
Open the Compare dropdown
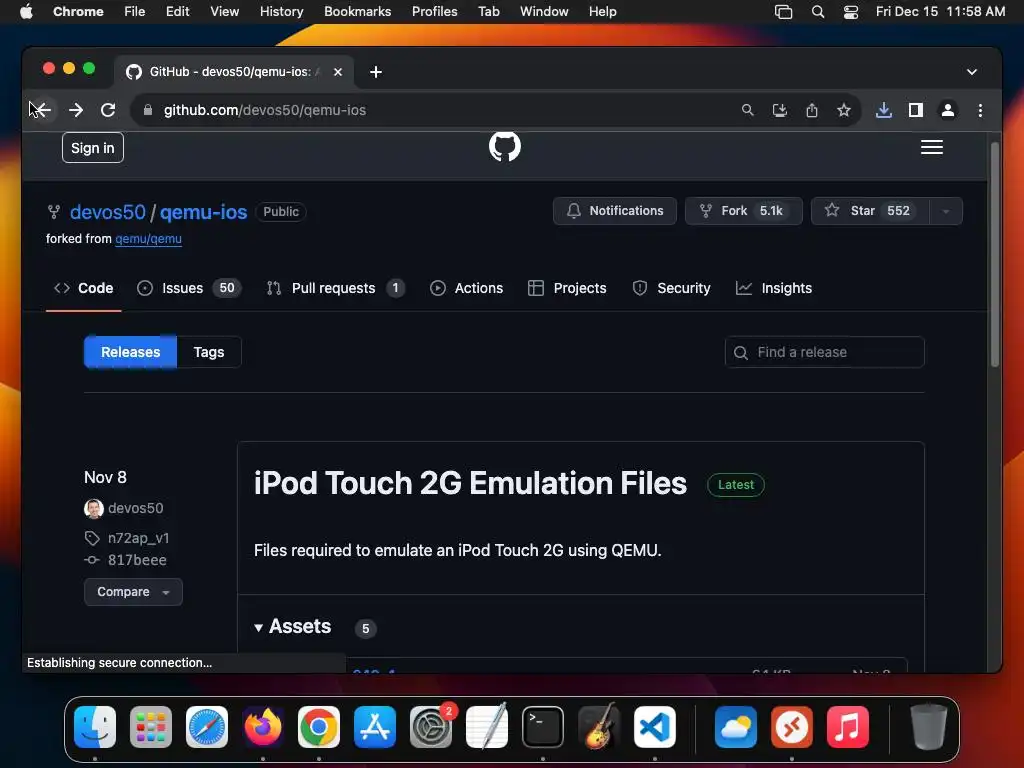[133, 592]
